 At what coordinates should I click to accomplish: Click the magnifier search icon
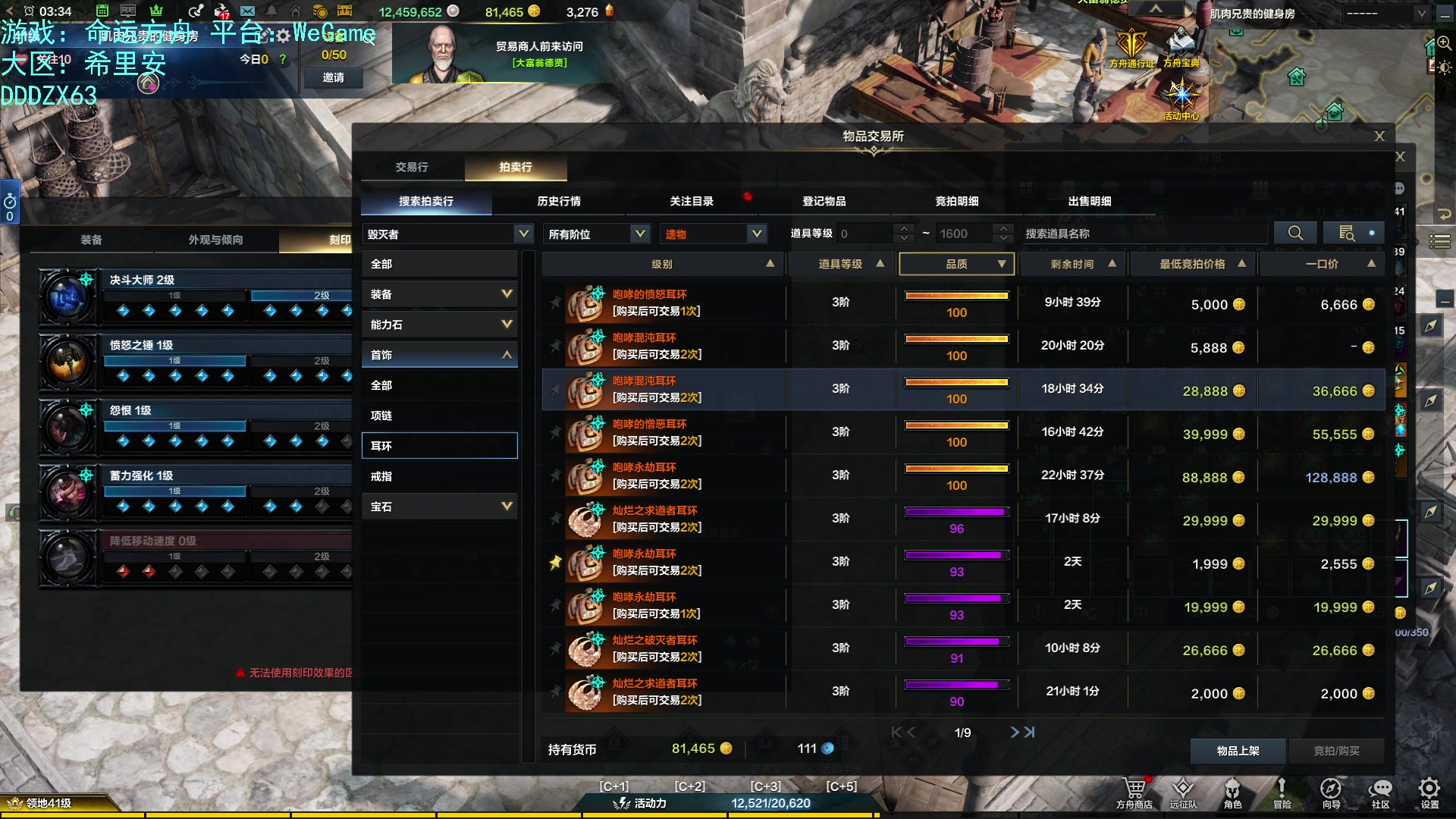[x=1295, y=234]
